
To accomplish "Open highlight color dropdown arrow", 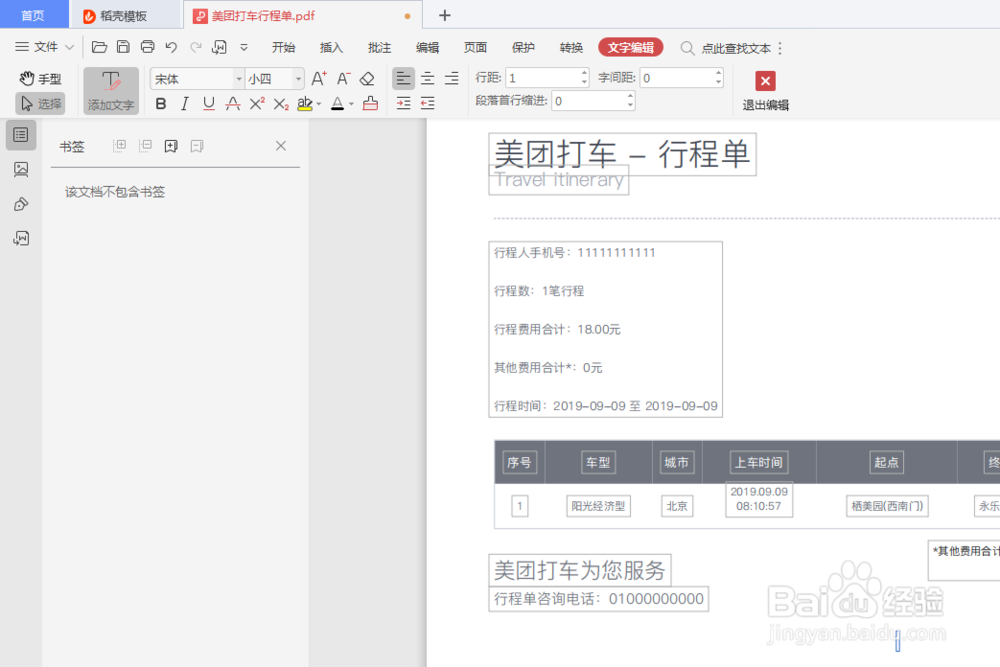I will 319,104.
